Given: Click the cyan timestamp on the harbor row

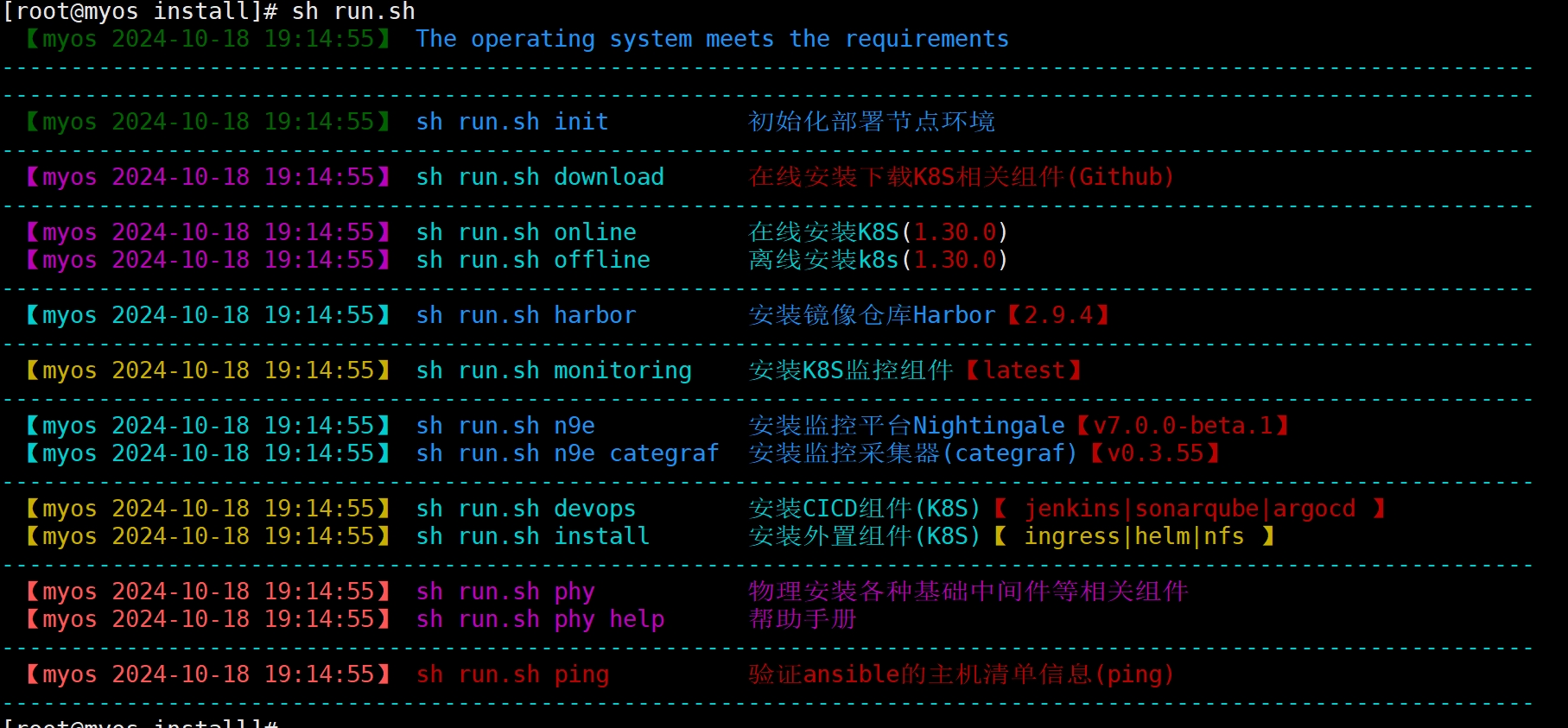Looking at the screenshot, I should 208,315.
